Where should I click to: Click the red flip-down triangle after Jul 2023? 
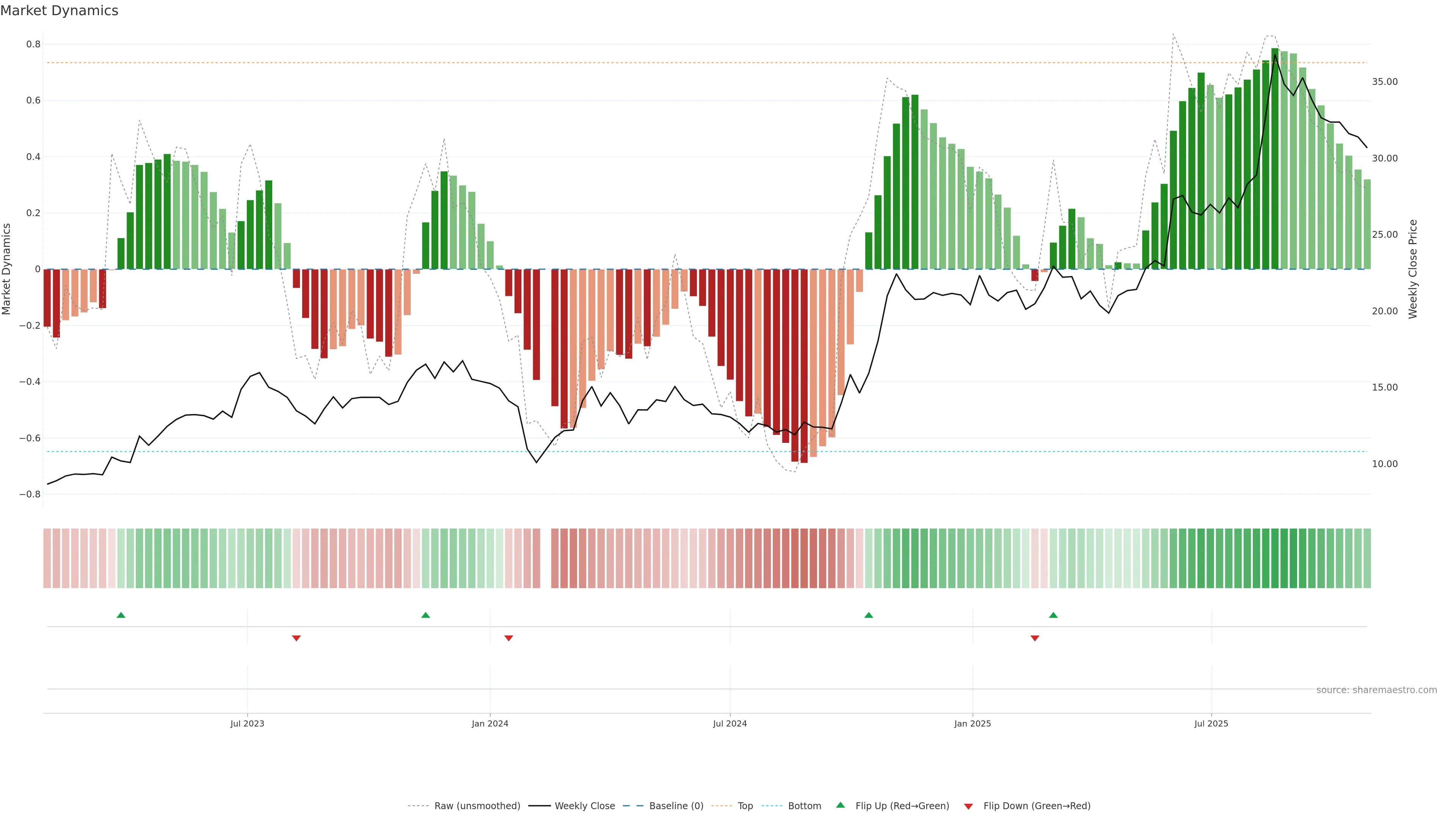tap(296, 638)
